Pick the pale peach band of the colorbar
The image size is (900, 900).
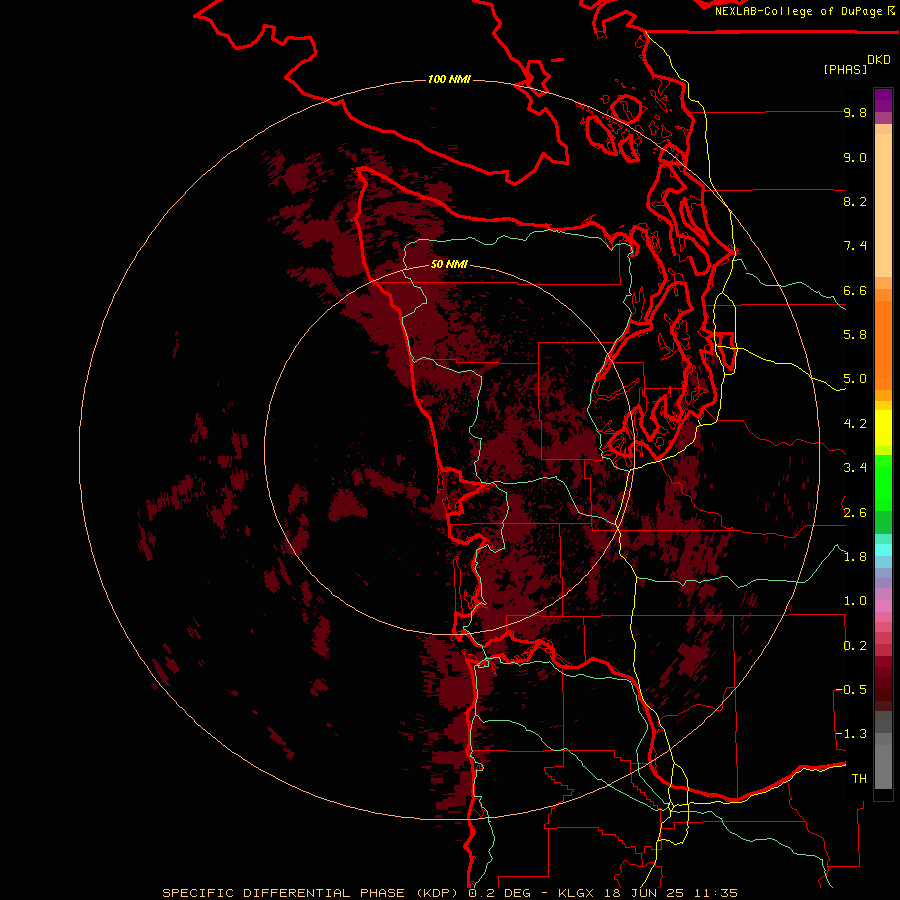883,207
